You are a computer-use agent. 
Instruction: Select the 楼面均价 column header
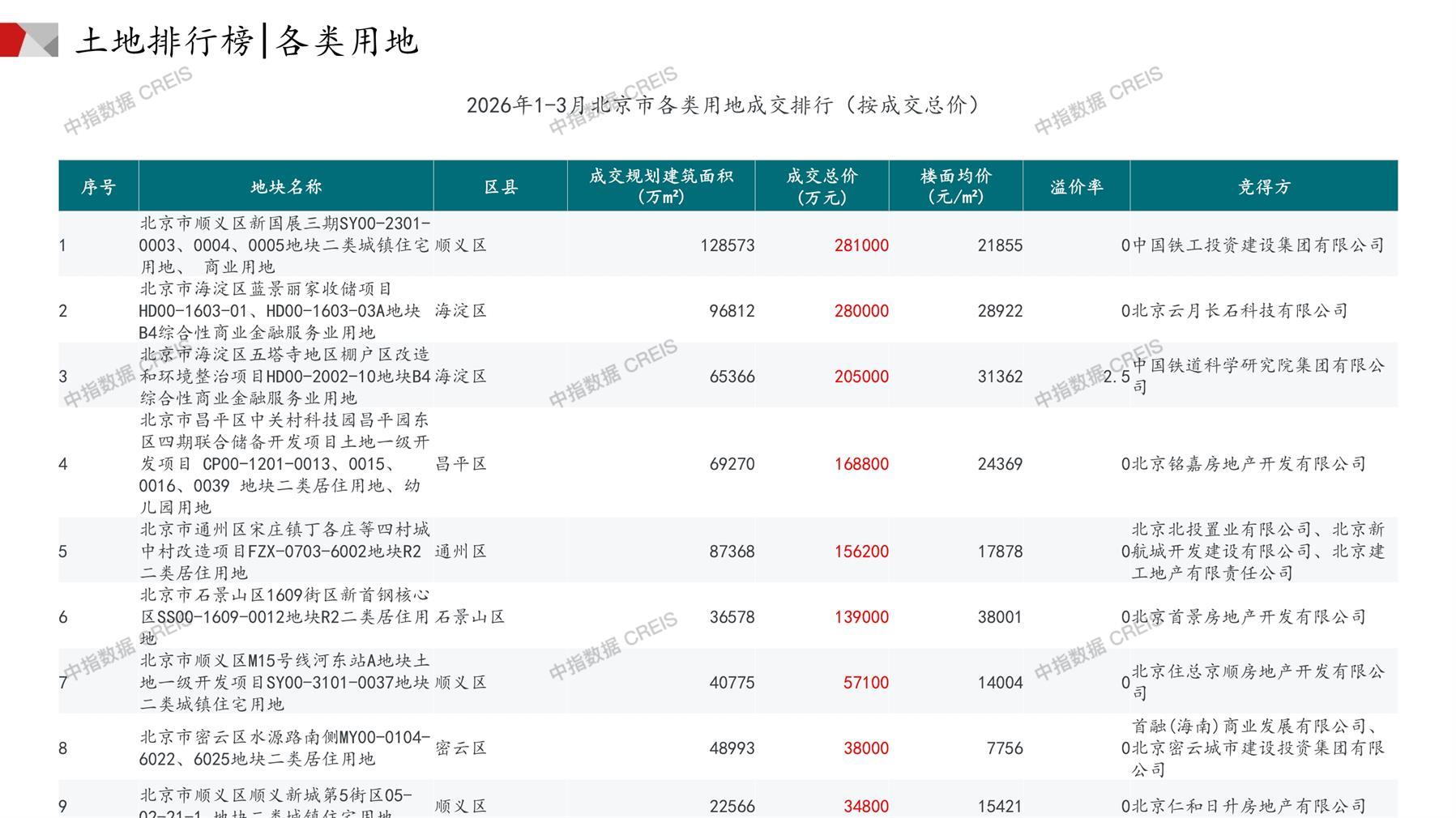click(955, 186)
